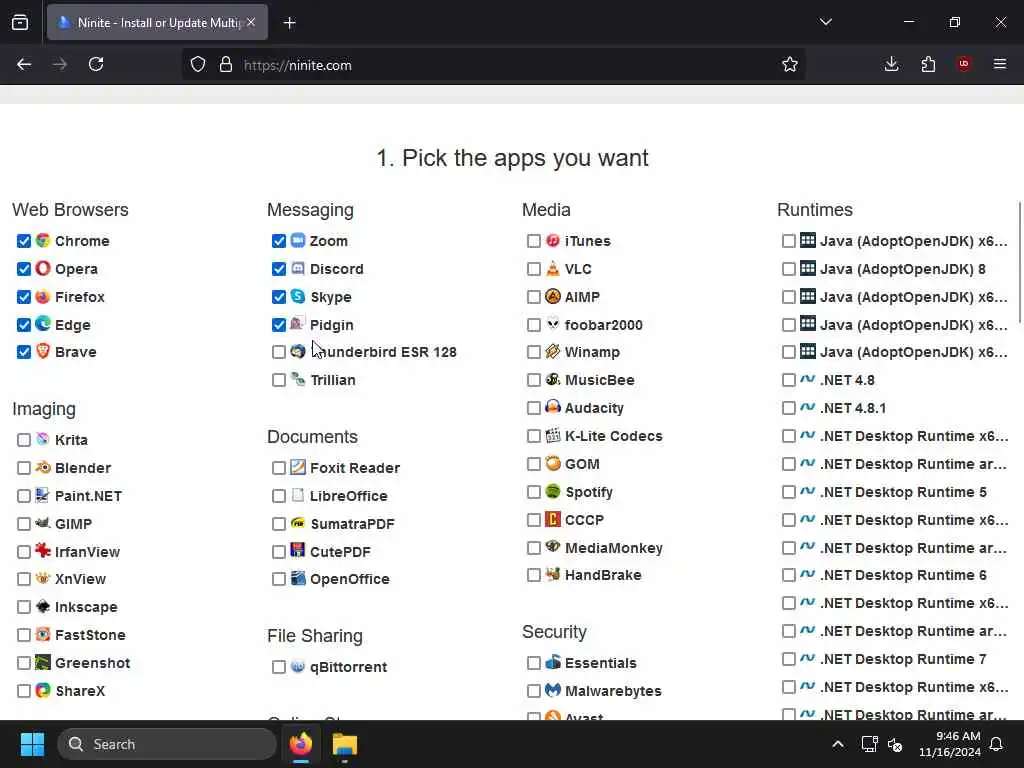This screenshot has width=1024, height=768.
Task: Click the Spotify icon
Action: pyautogui.click(x=553, y=491)
